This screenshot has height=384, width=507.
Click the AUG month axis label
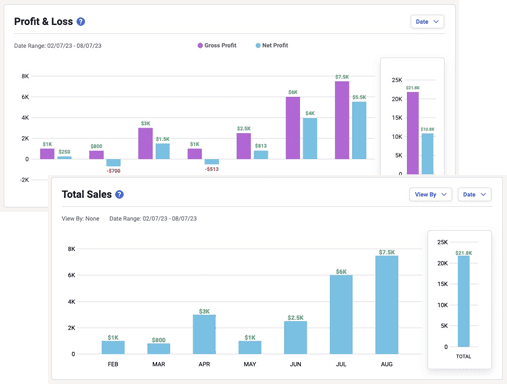pyautogui.click(x=387, y=364)
